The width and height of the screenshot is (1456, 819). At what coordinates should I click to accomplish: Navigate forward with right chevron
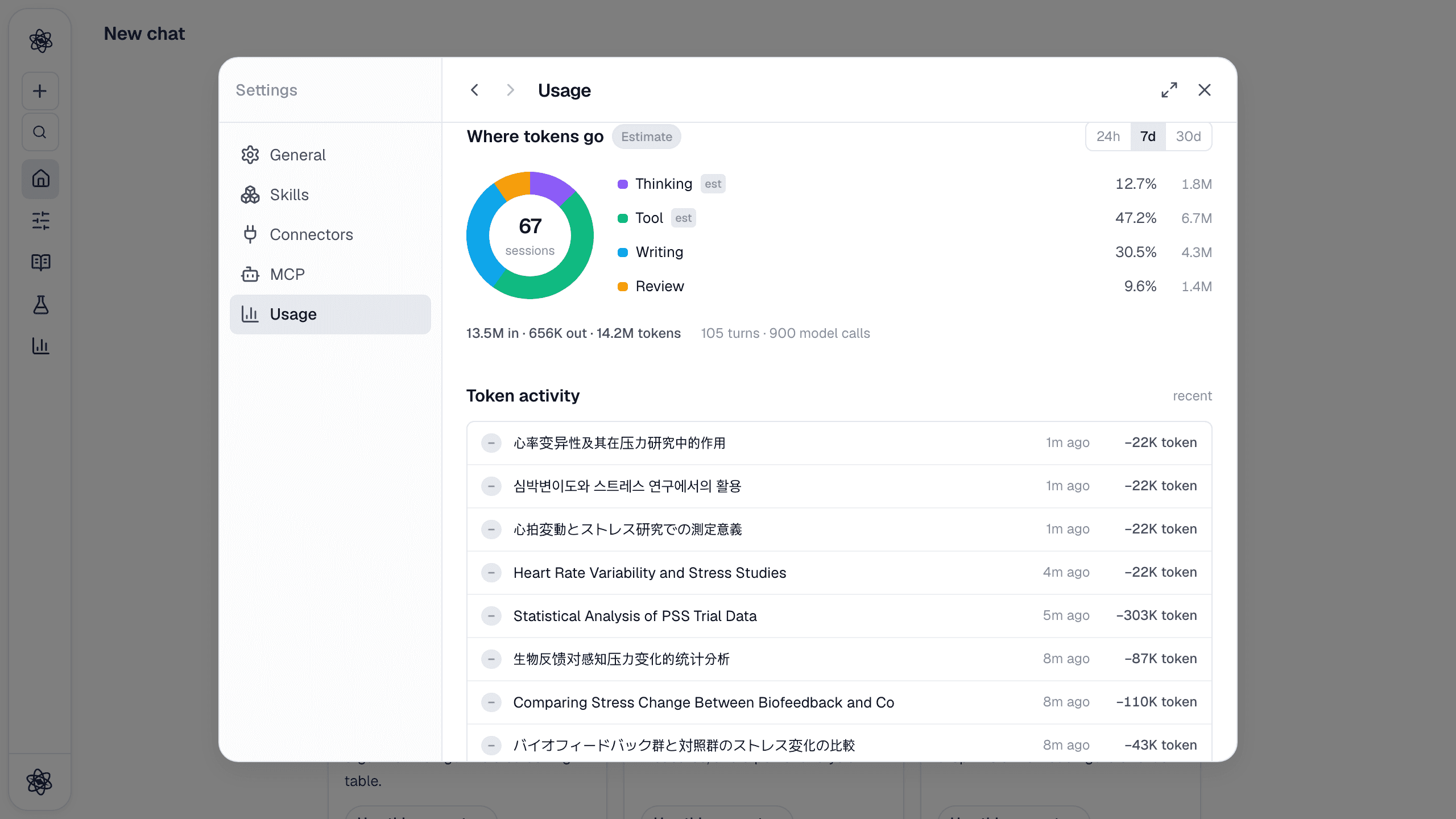pos(510,90)
